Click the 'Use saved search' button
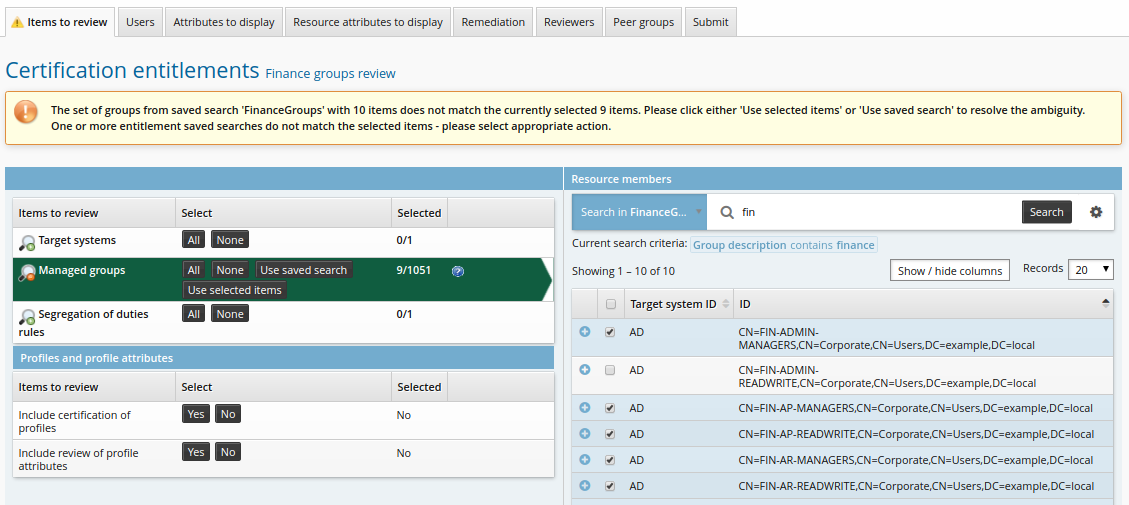1129x505 pixels. [x=303, y=270]
